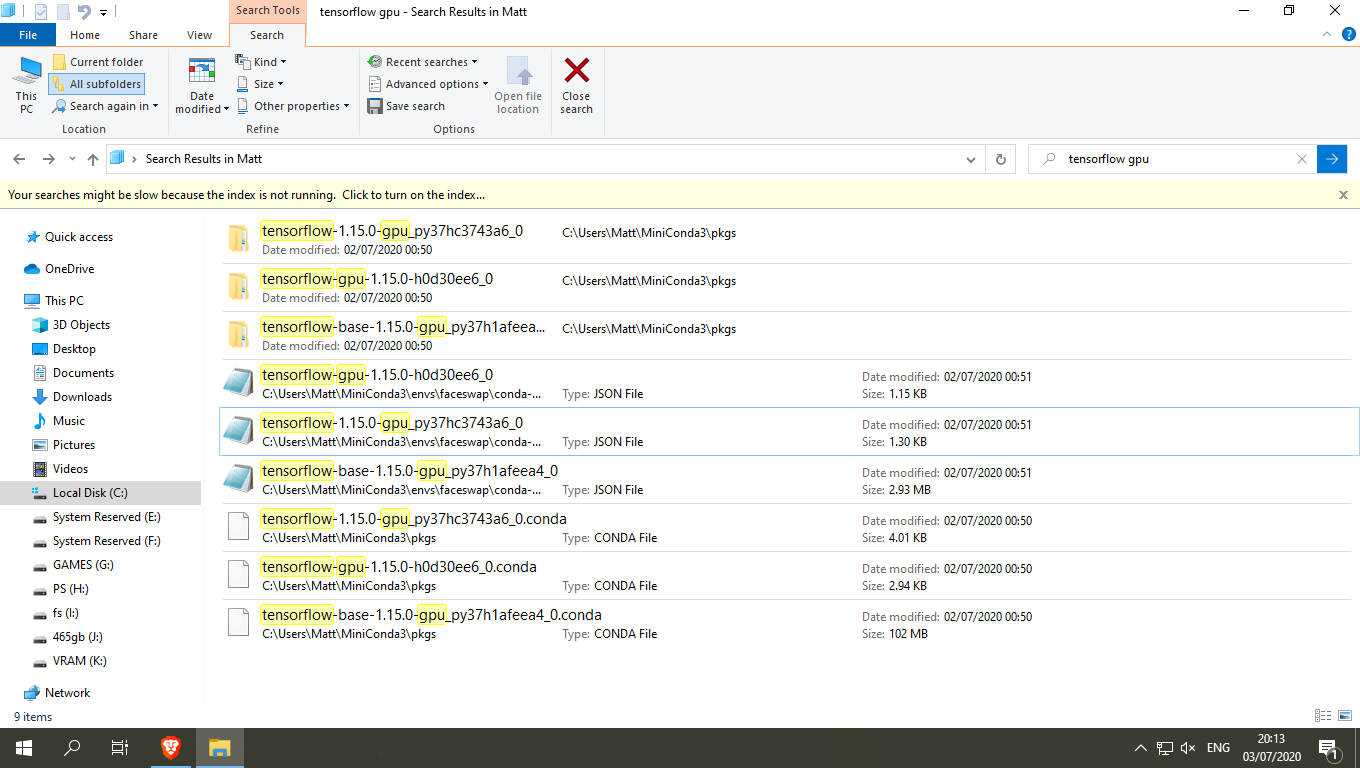Click the up one level arrow
The height and width of the screenshot is (768, 1360).
pos(93,159)
